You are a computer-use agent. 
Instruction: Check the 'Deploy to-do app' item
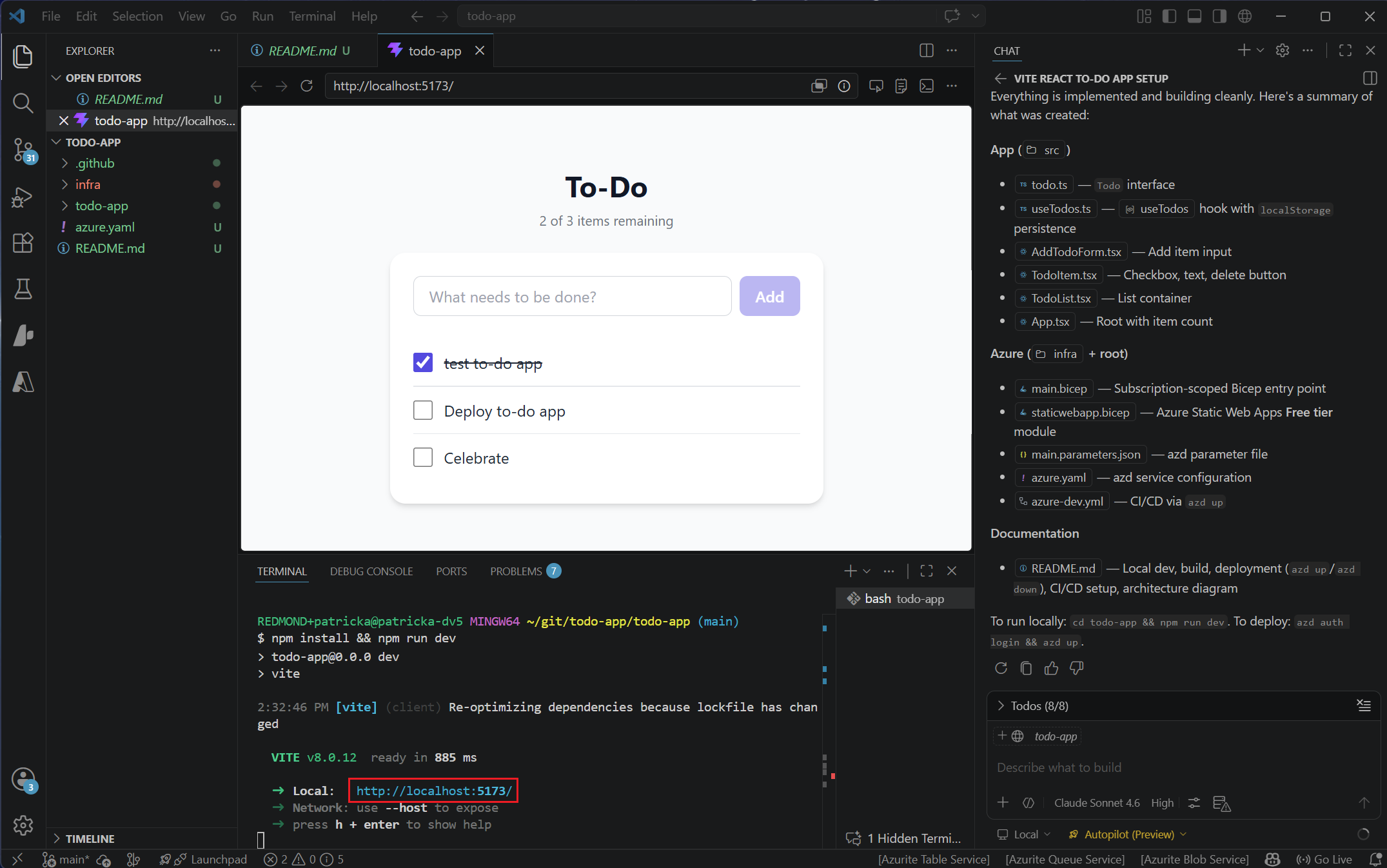pos(423,411)
